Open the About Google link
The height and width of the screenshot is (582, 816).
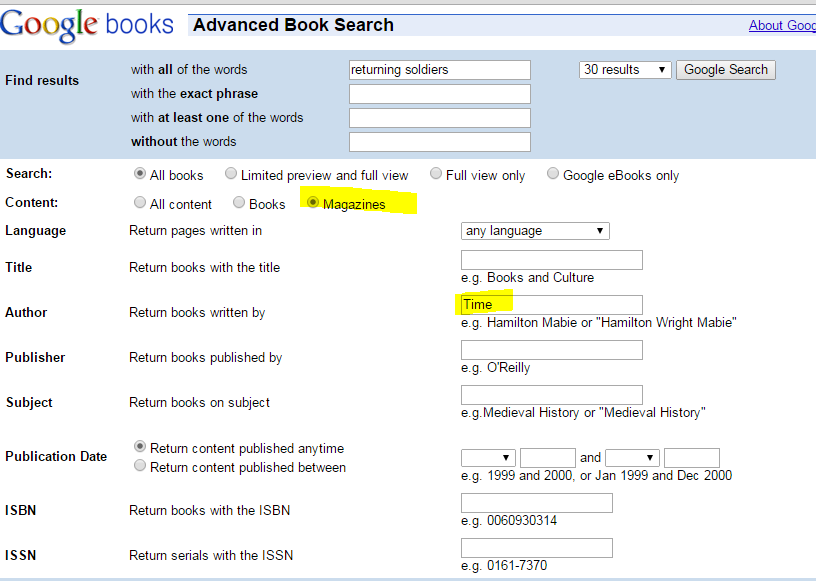[782, 25]
